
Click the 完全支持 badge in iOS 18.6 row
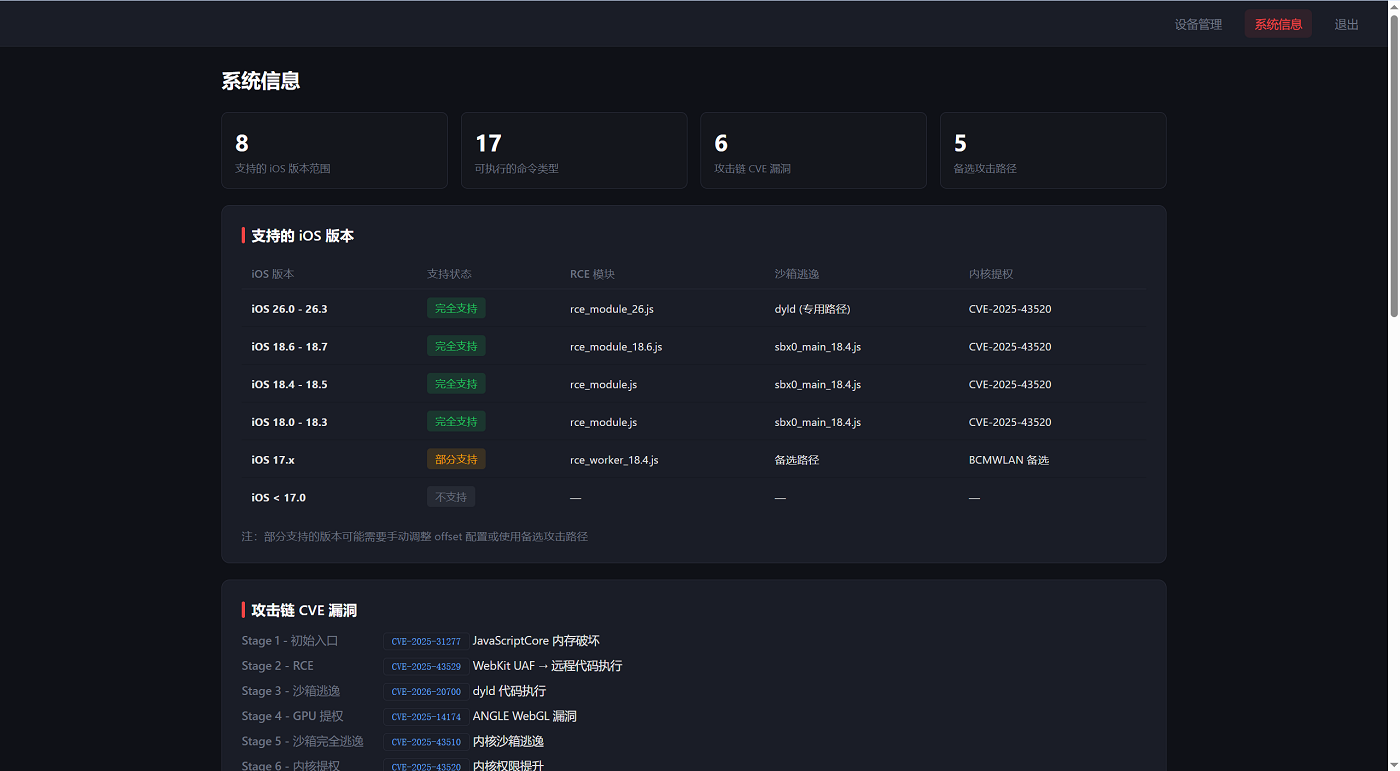click(x=456, y=346)
